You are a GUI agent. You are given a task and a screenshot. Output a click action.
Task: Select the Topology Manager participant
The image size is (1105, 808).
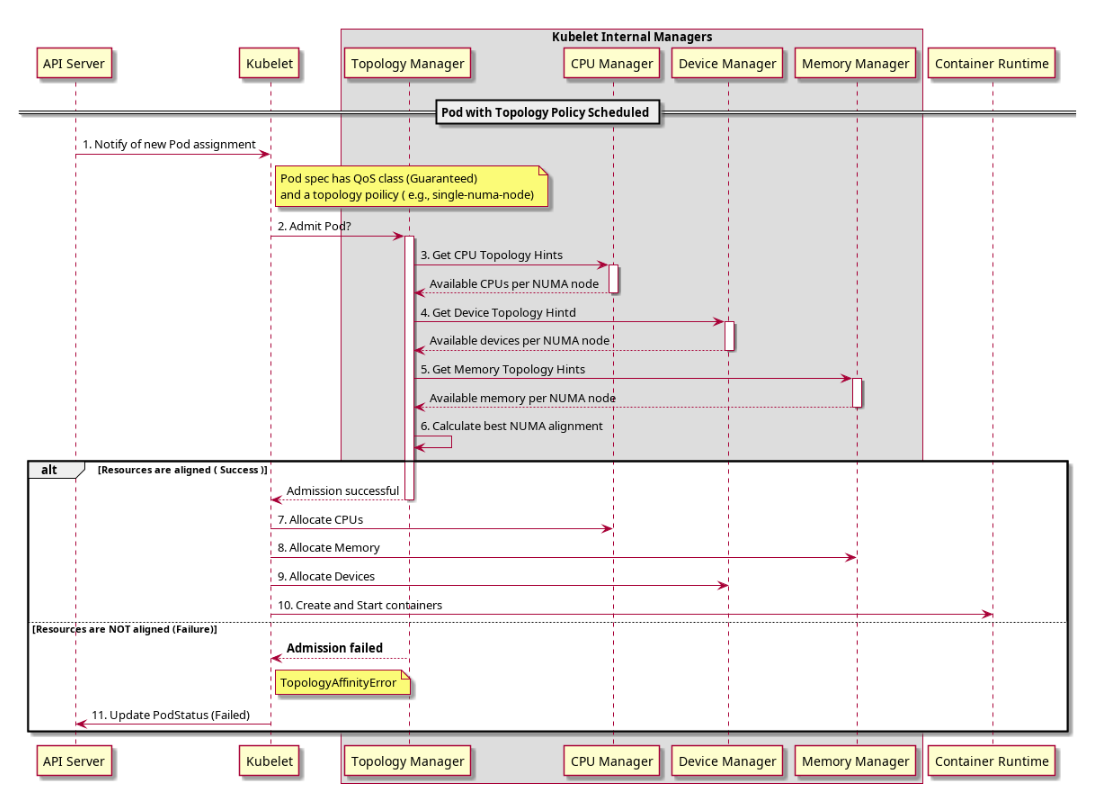click(x=409, y=64)
